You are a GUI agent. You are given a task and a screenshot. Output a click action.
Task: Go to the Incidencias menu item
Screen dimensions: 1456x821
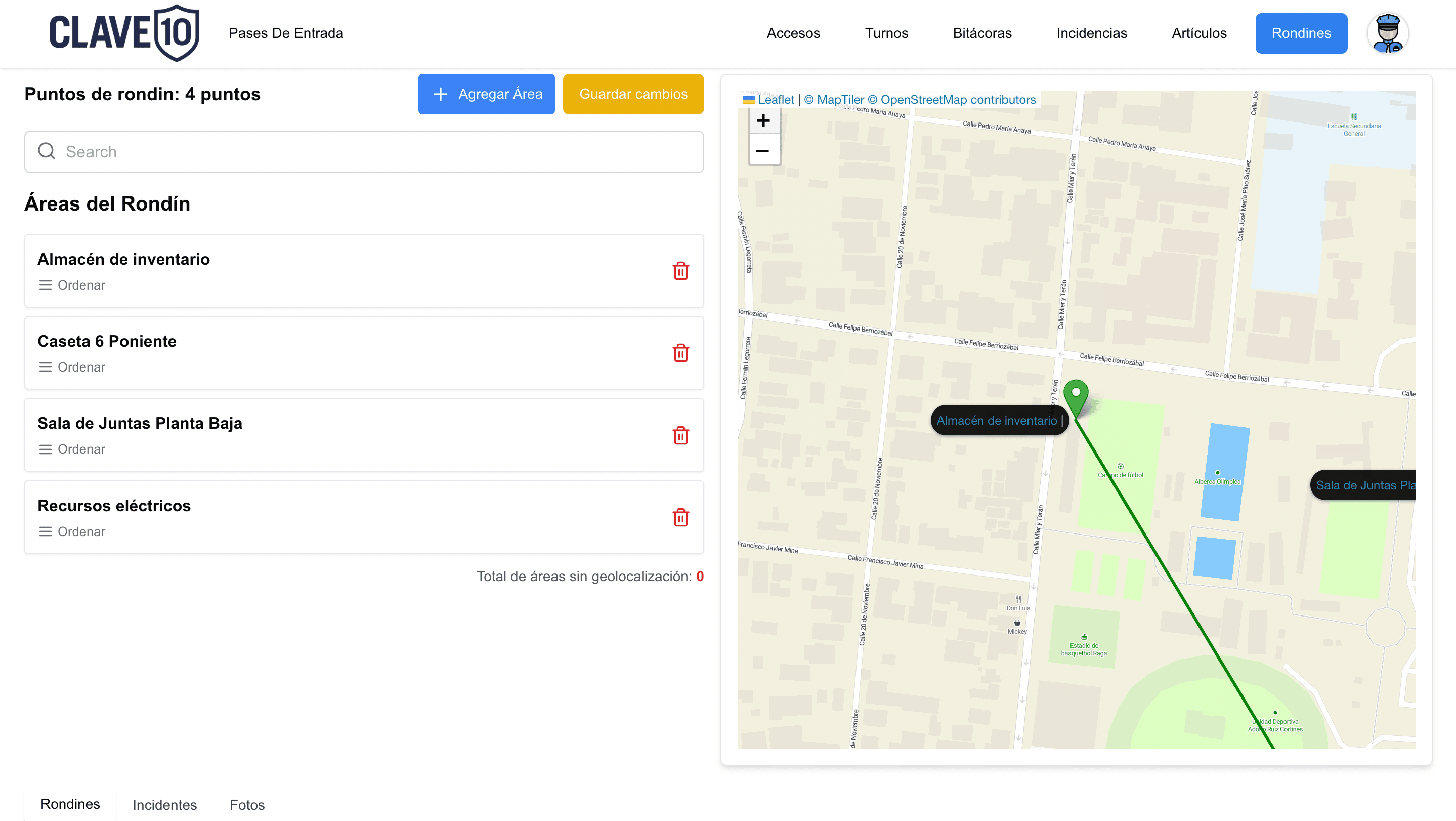tap(1091, 33)
